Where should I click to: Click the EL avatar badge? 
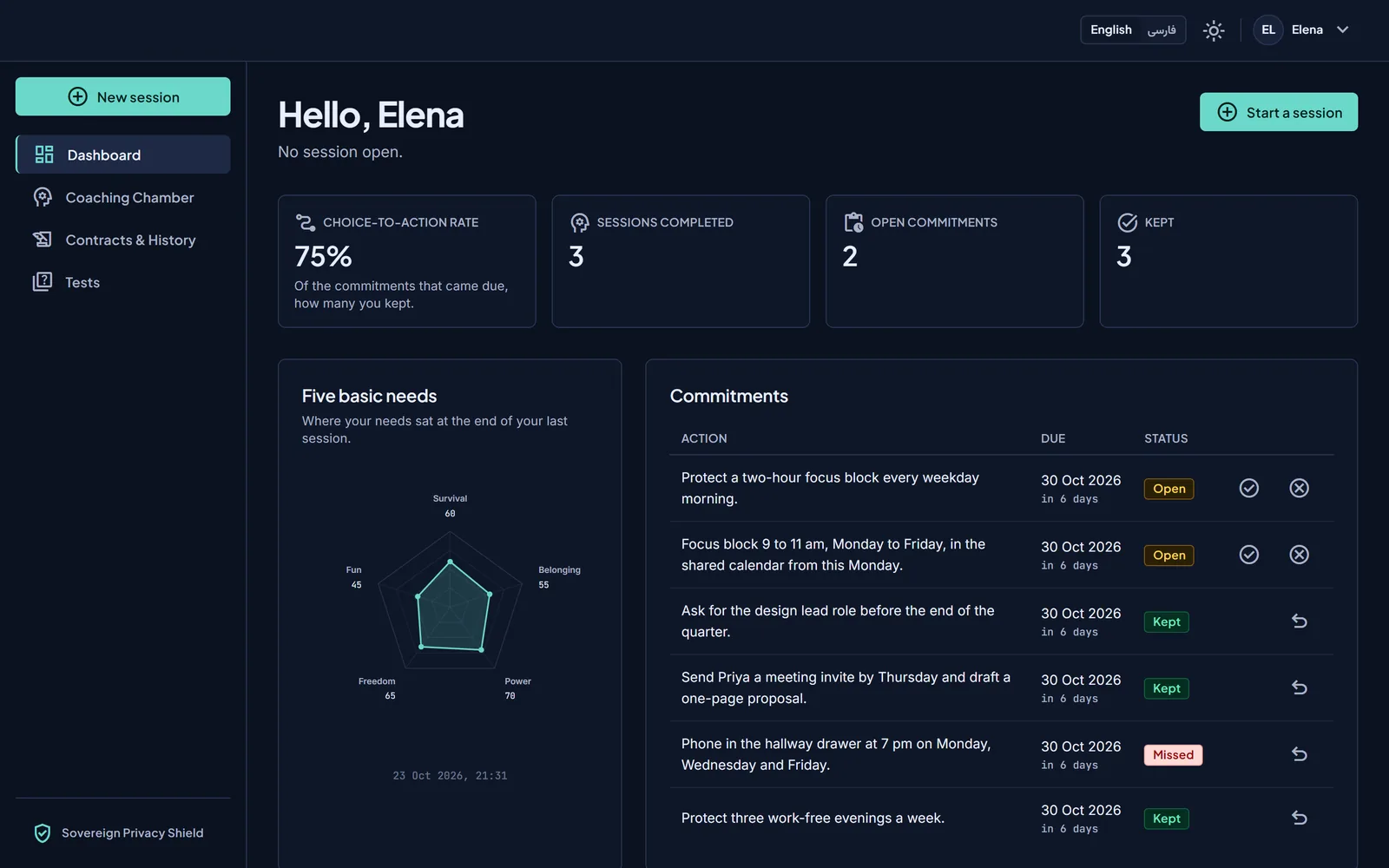coord(1268,30)
